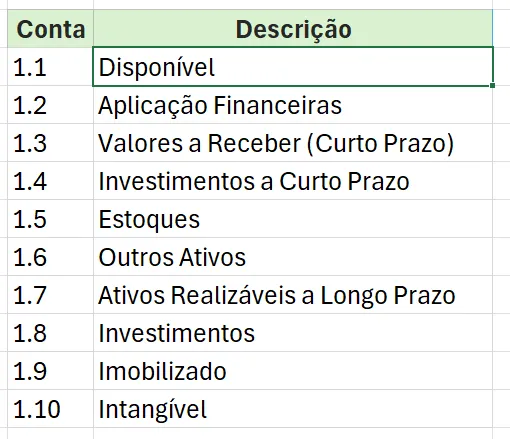This screenshot has height=439, width=510.
Task: Select the Descrição header cell
Action: point(293,29)
